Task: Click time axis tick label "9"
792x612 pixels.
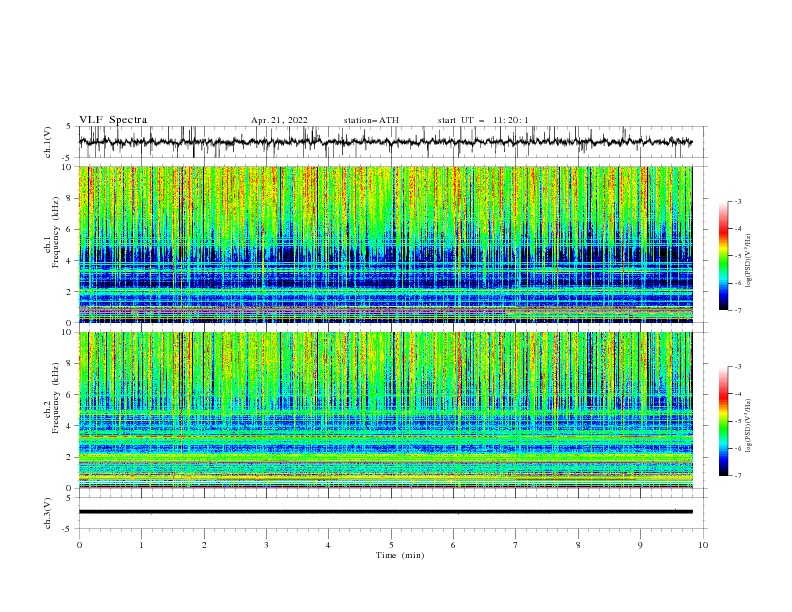Action: [x=640, y=545]
